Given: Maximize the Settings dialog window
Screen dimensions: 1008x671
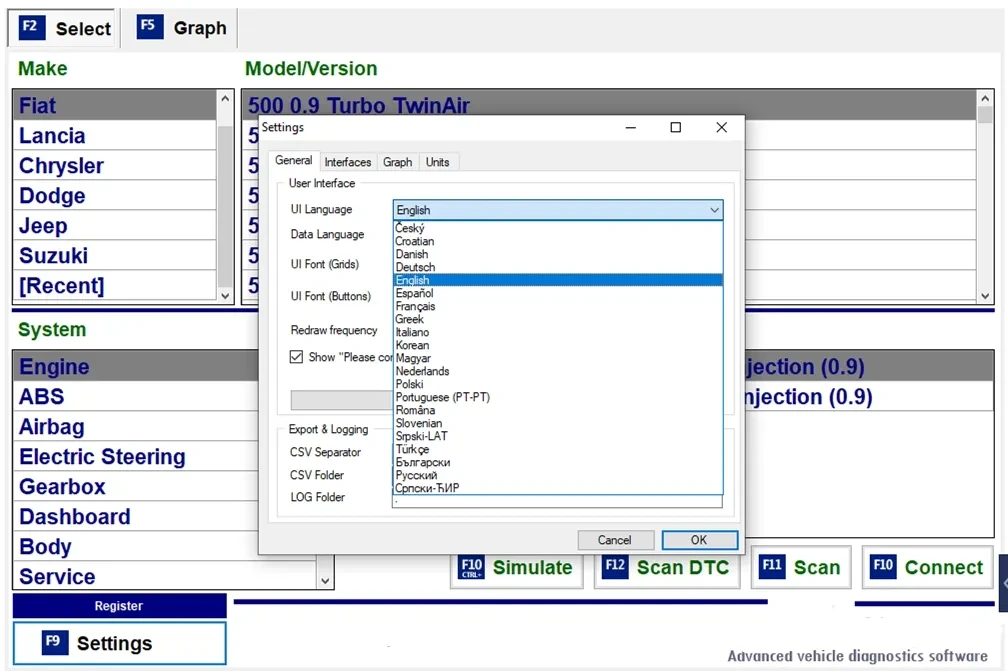Looking at the screenshot, I should (x=676, y=127).
